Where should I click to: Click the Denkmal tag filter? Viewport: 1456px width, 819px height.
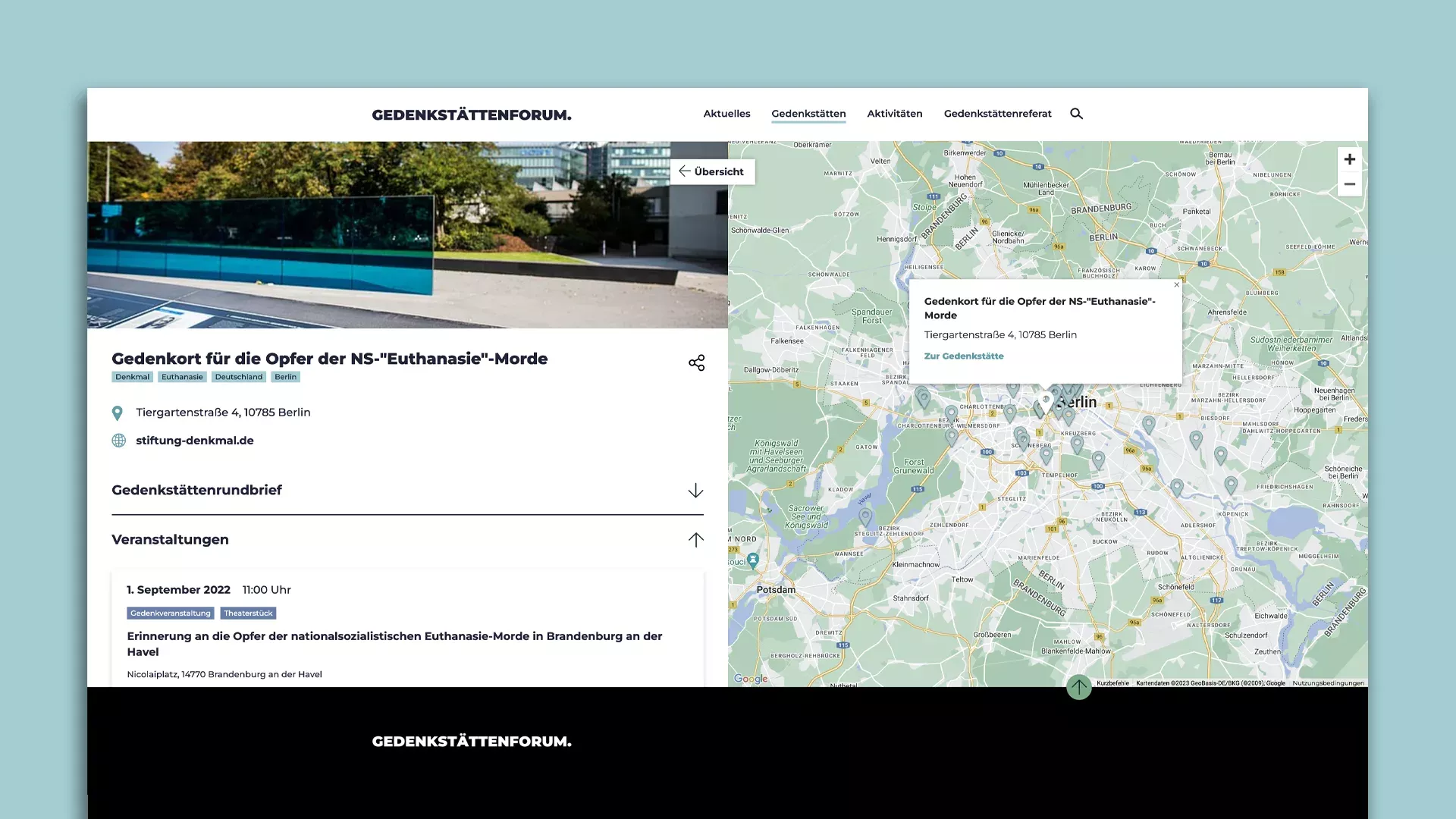131,377
